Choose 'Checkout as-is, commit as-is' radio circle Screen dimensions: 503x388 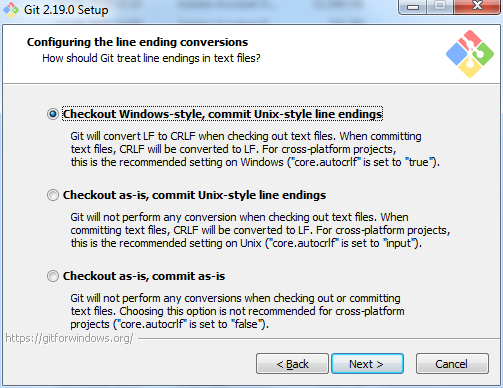coord(53,276)
